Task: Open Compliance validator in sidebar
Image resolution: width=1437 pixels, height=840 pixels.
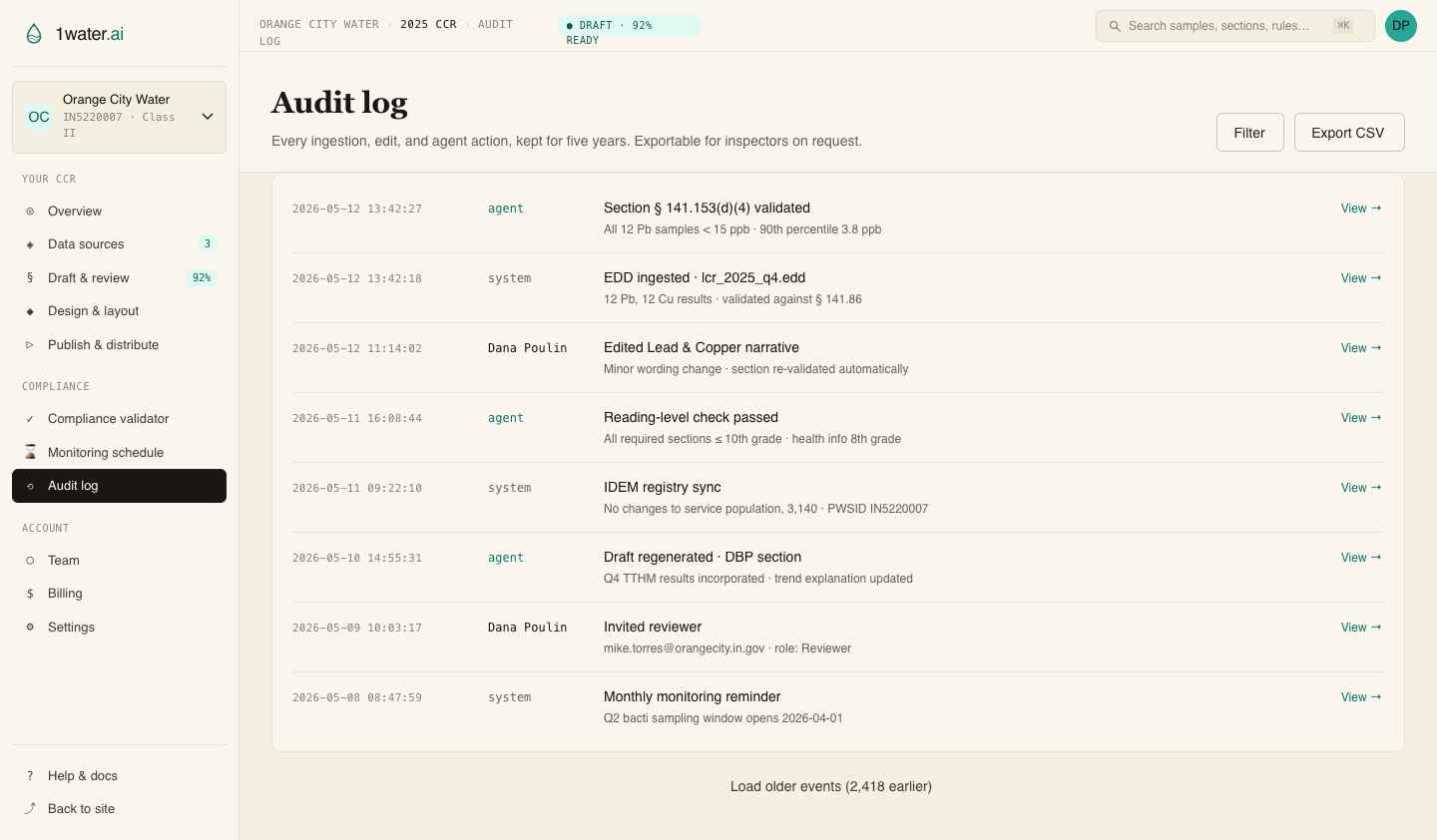Action: click(x=108, y=419)
